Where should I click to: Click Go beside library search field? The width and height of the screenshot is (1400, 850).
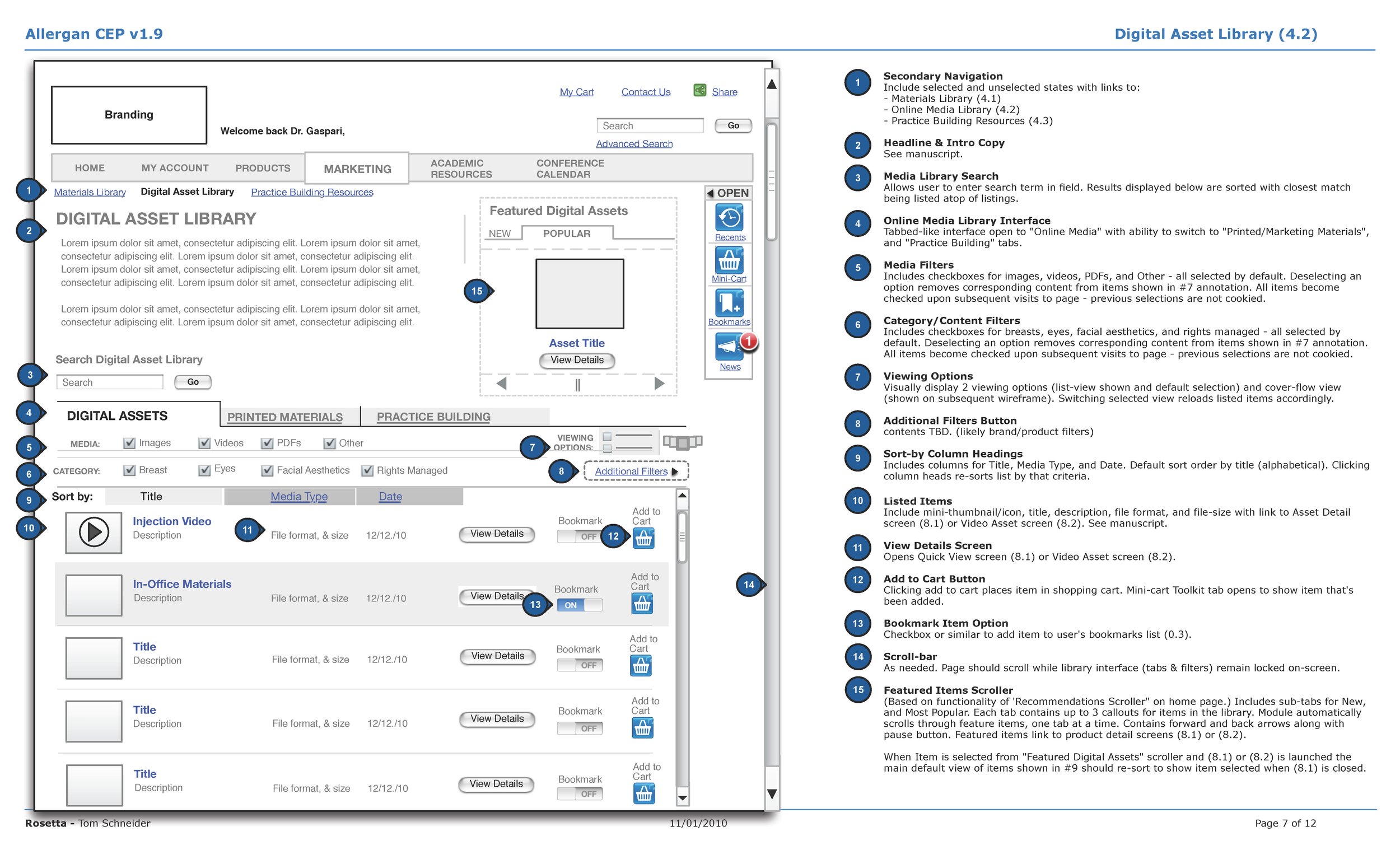193,382
